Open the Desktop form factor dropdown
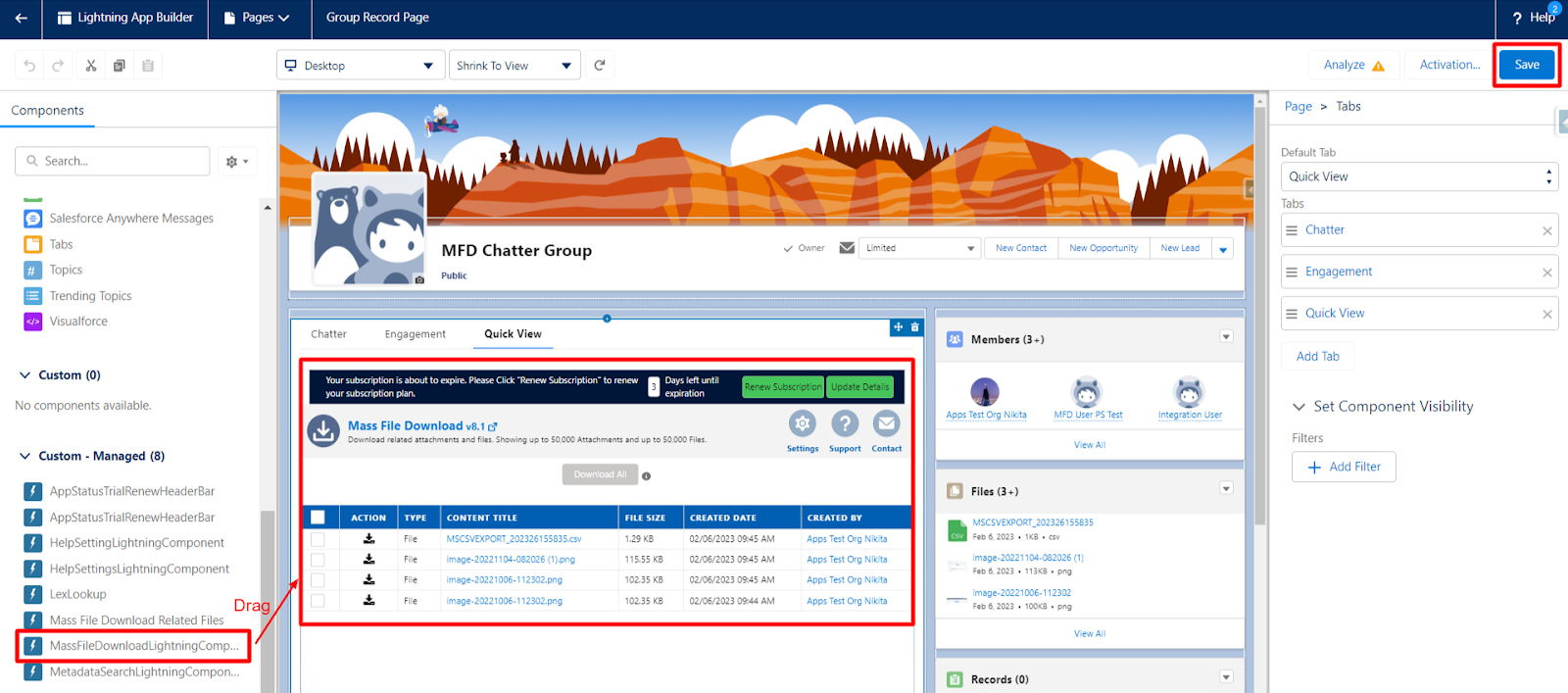 tap(361, 66)
